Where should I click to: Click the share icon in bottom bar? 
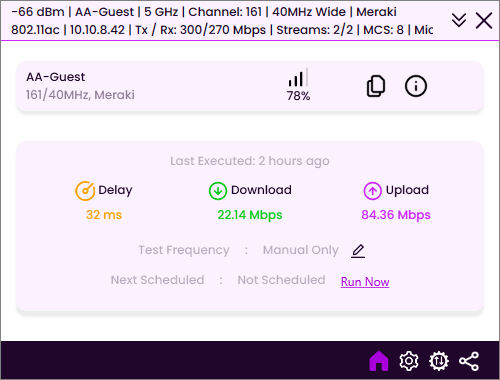point(469,361)
